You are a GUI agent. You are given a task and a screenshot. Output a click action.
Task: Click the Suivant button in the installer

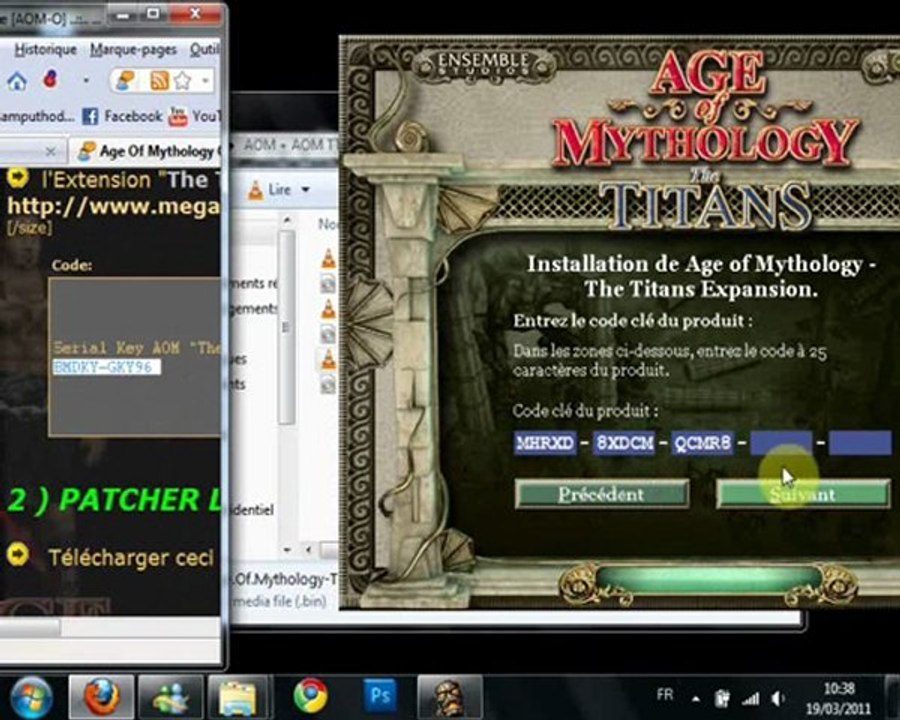[x=803, y=494]
